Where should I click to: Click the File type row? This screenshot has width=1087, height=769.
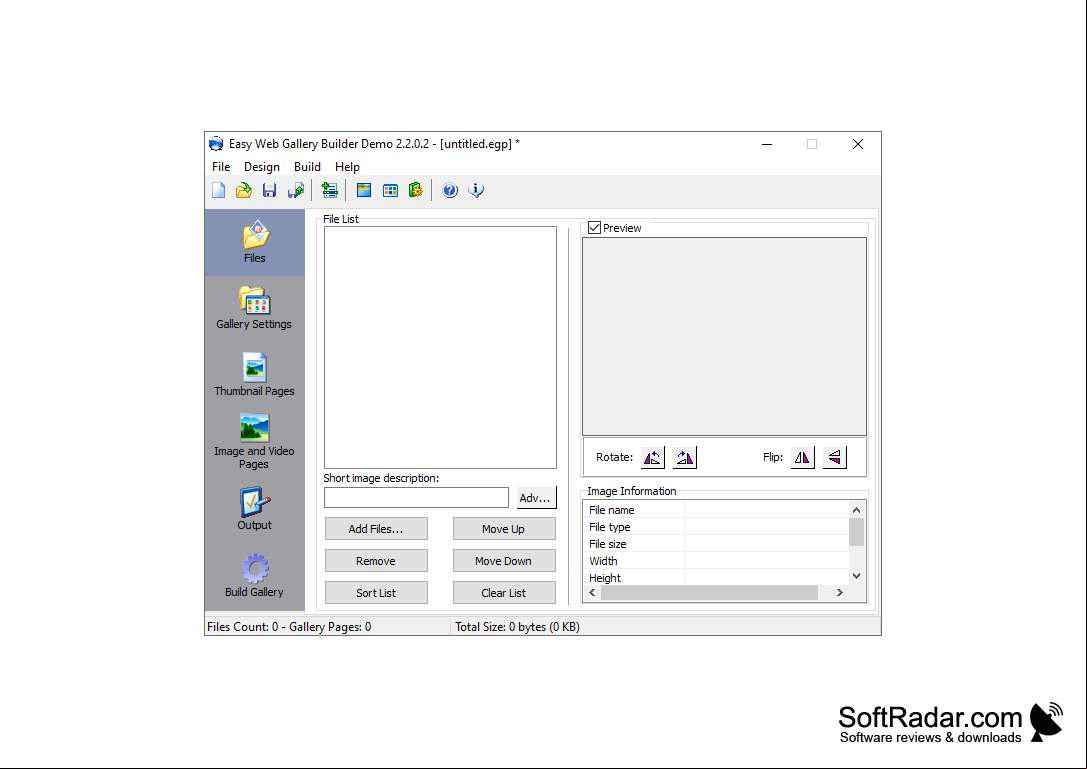716,527
